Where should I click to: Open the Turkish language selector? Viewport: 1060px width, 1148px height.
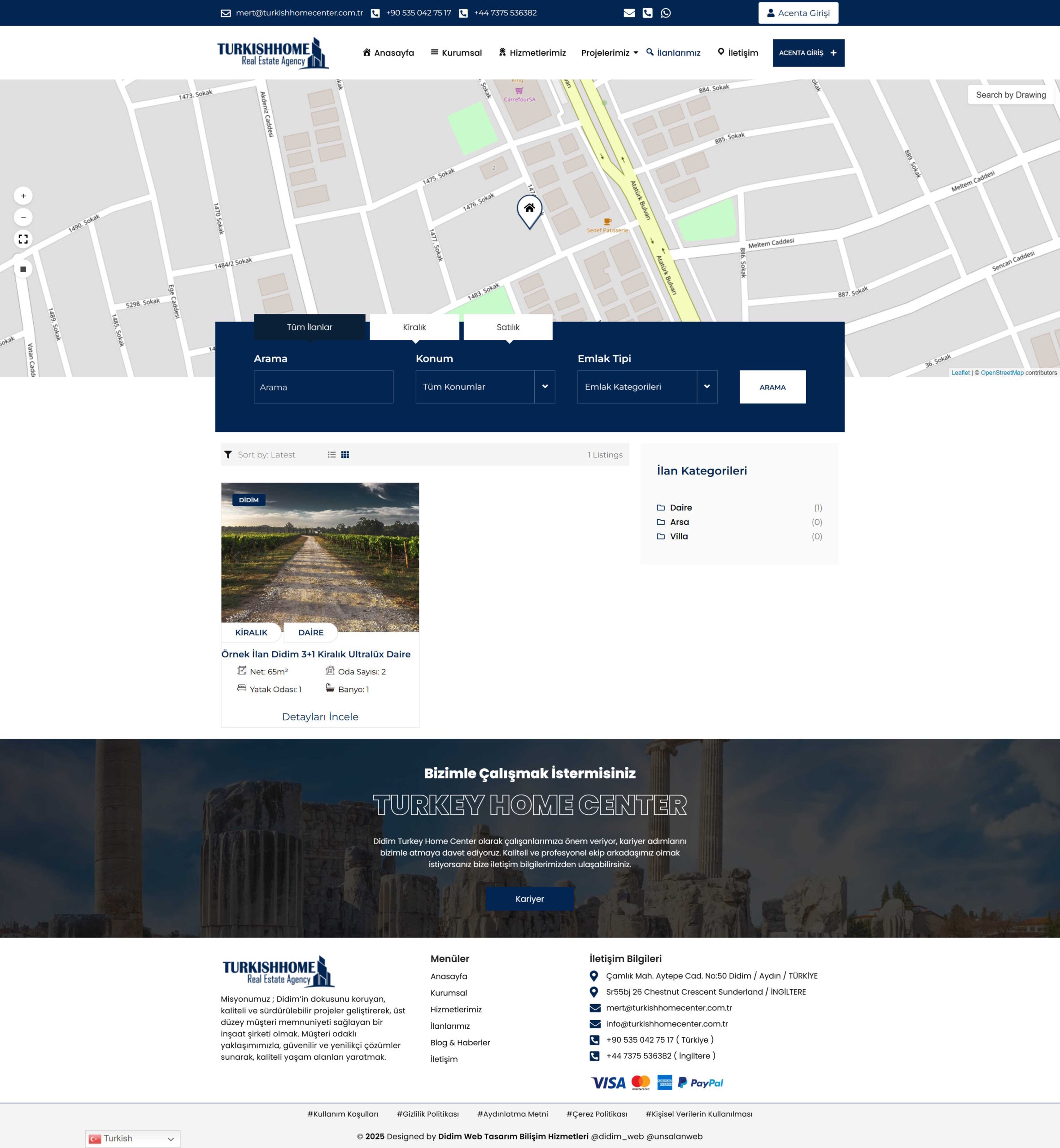(x=132, y=1139)
